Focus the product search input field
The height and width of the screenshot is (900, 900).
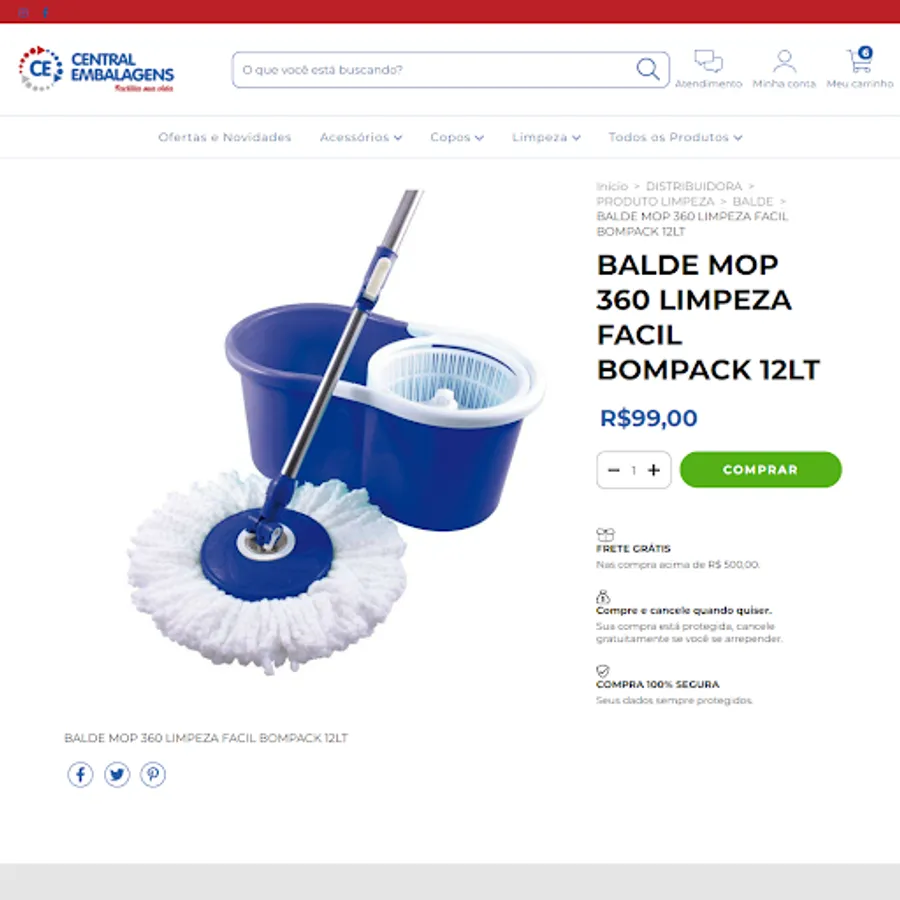[x=436, y=70]
